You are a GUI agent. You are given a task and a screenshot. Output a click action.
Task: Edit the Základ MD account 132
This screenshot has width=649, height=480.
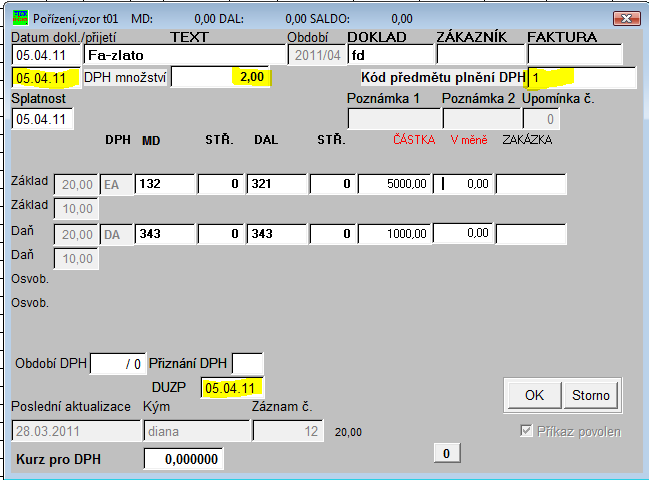165,184
